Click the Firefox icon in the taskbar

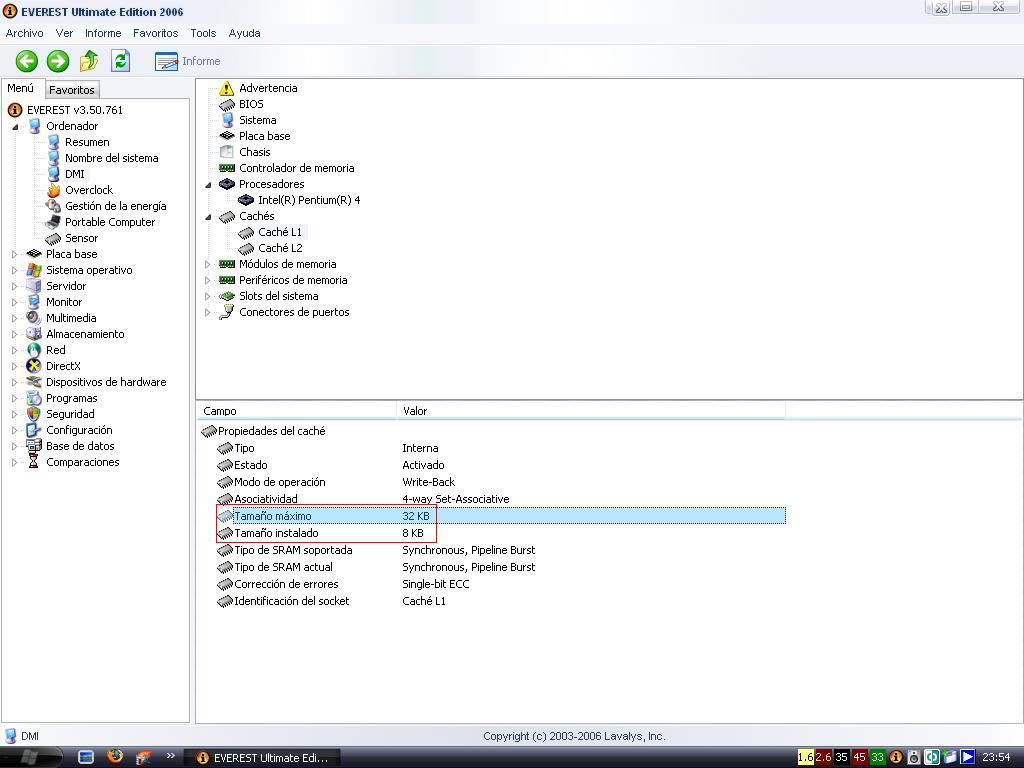coord(115,757)
